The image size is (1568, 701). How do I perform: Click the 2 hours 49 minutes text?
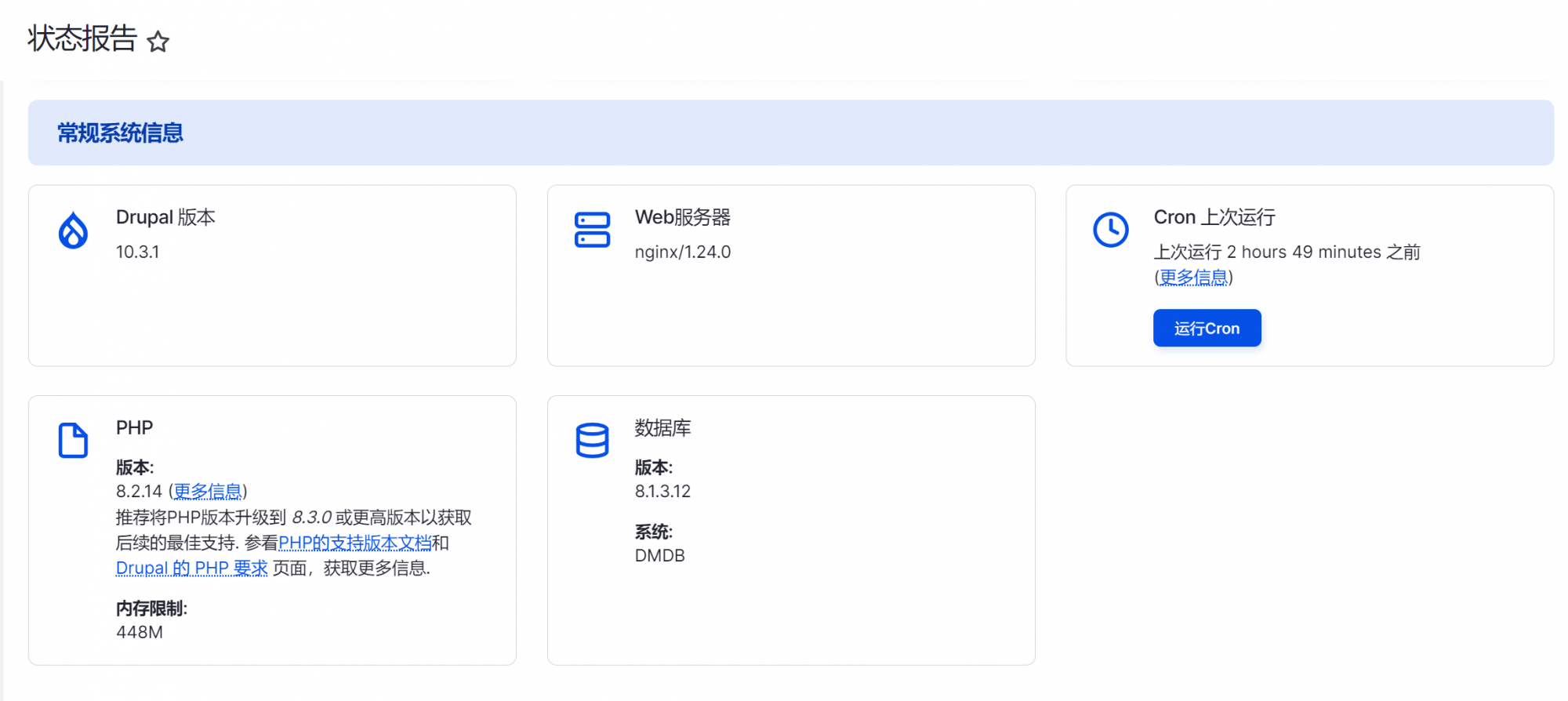click(1304, 252)
